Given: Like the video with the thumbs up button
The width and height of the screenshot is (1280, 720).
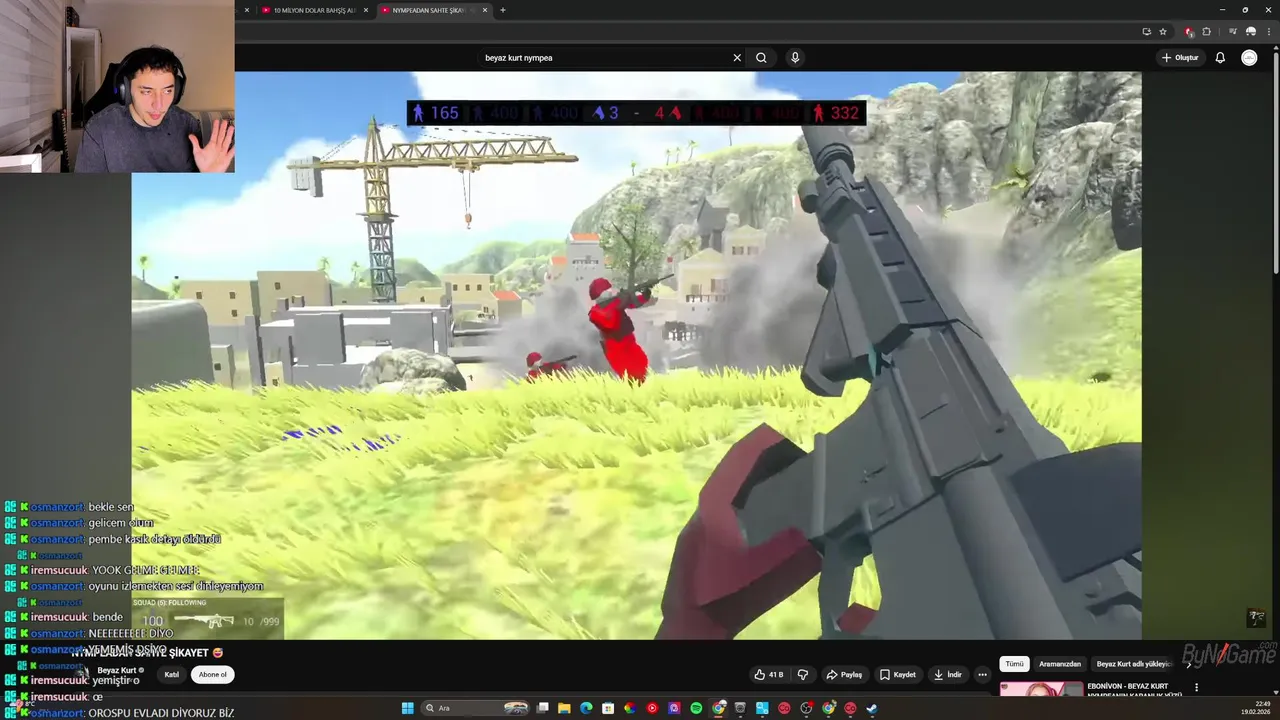Looking at the screenshot, I should 770,675.
